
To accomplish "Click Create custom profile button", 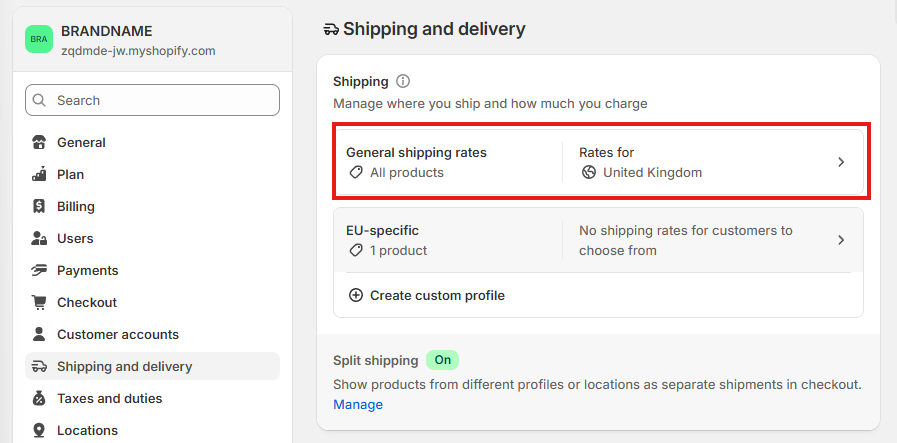I will (426, 295).
